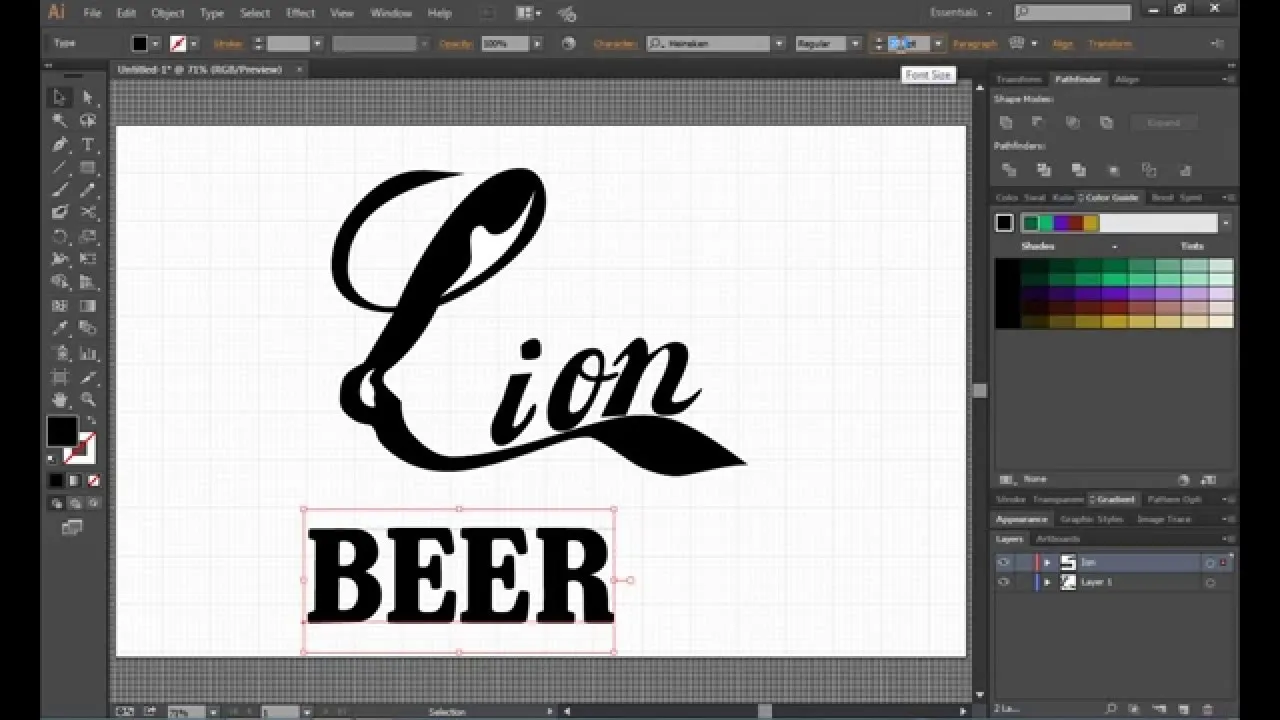
Task: Select the Direct Selection tool
Action: [88, 97]
